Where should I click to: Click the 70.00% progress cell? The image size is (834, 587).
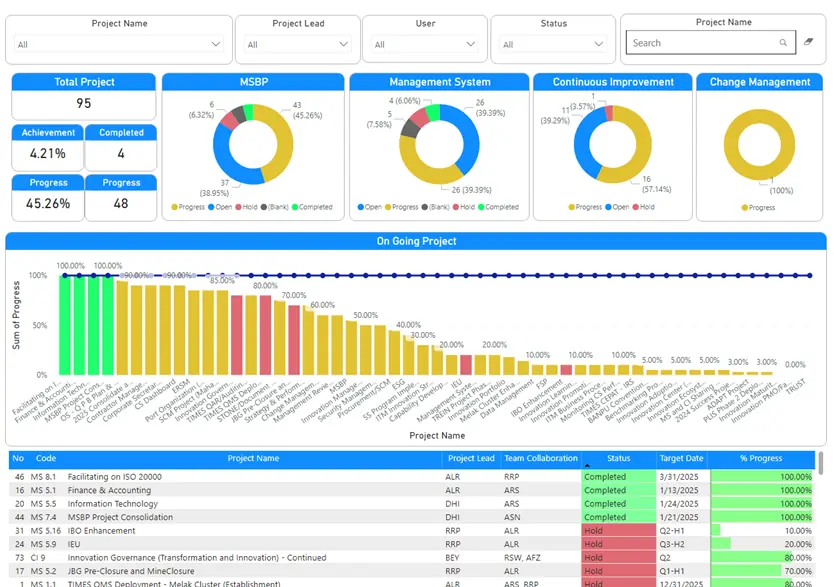[x=761, y=571]
